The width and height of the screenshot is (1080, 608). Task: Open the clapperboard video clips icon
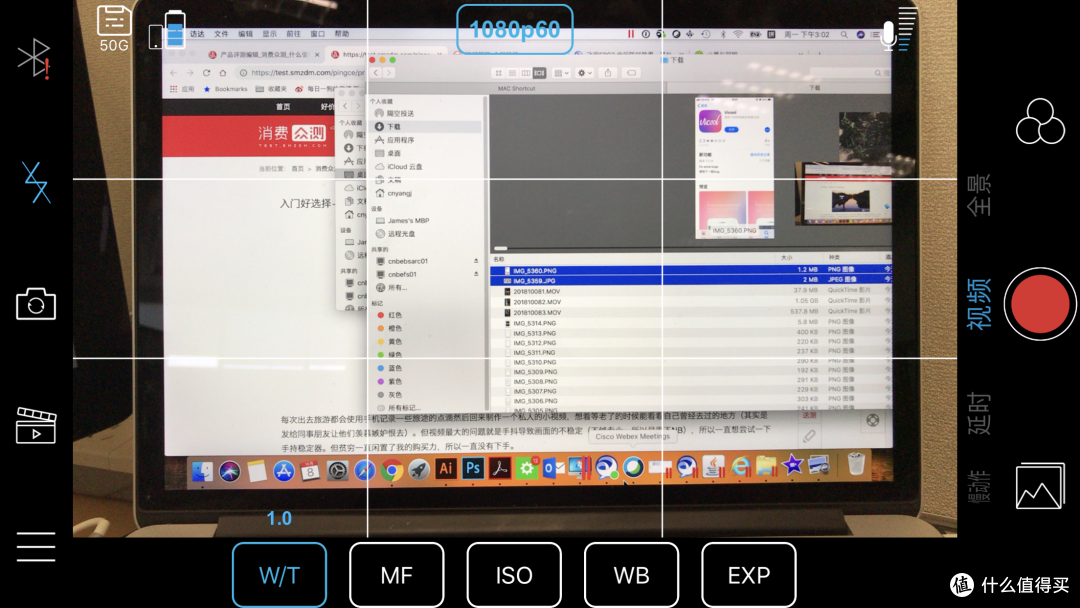click(36, 425)
